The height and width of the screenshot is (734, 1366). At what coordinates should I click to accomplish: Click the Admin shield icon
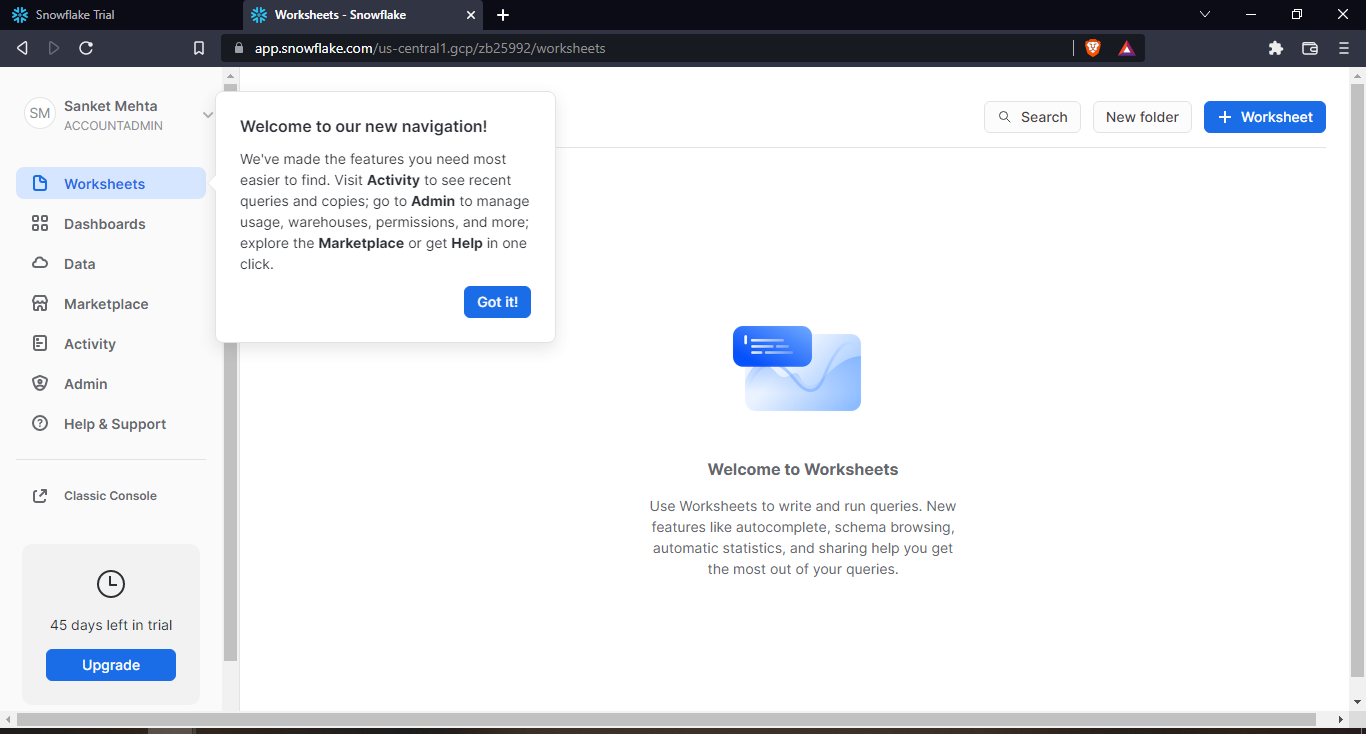pyautogui.click(x=40, y=384)
